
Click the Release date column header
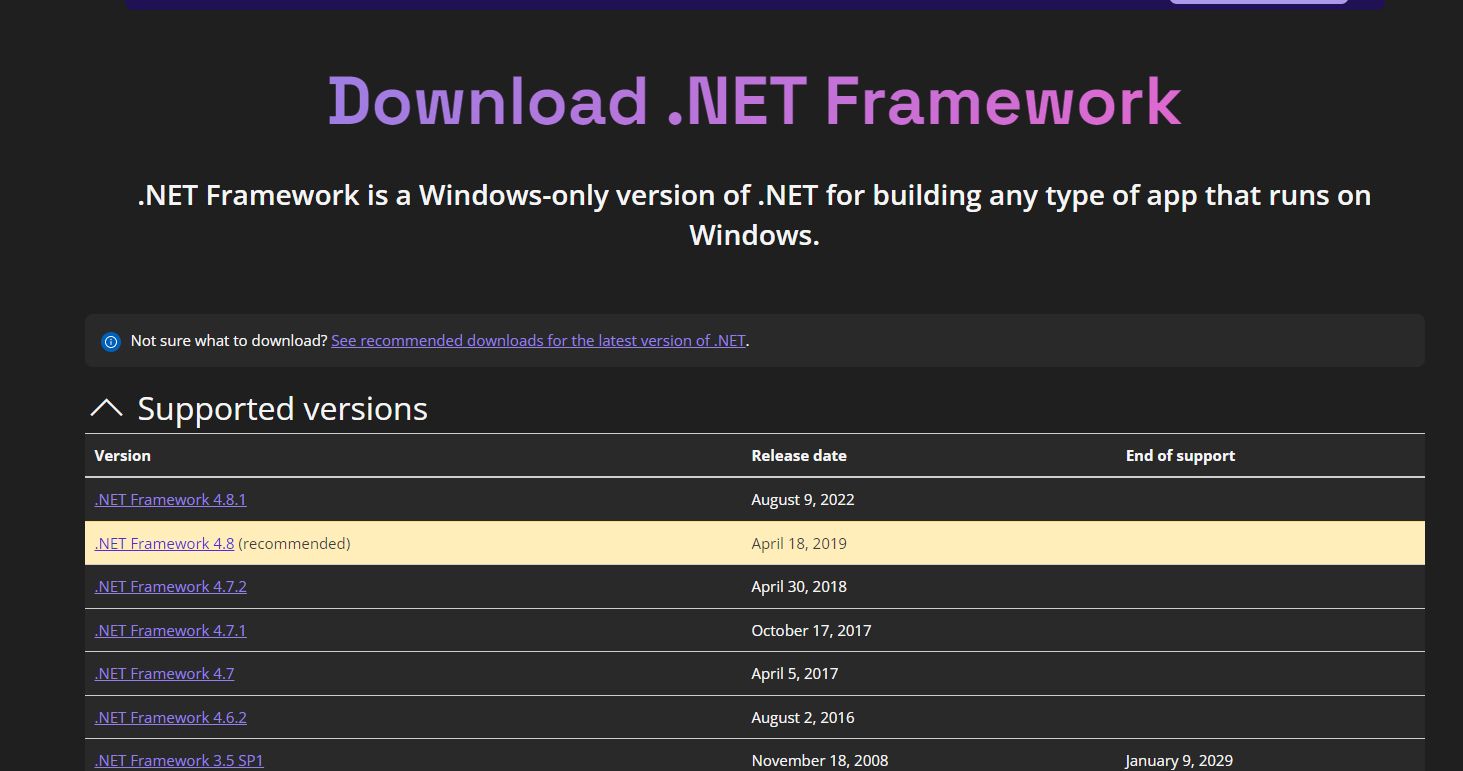799,455
